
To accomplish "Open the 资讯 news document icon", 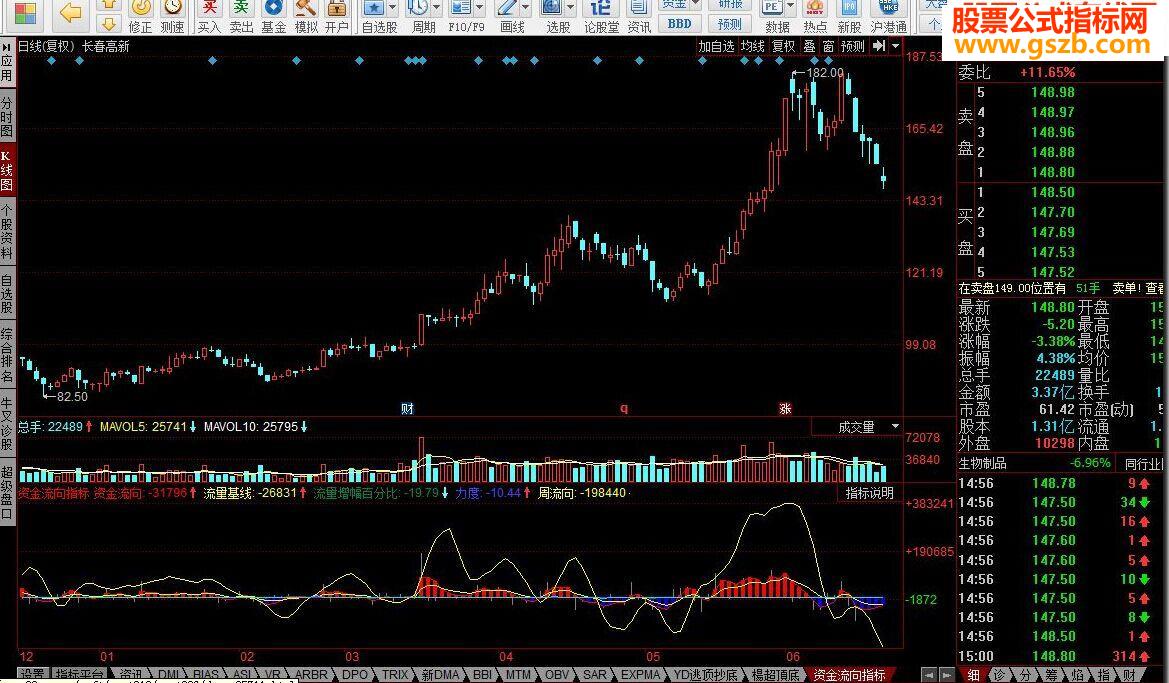I will tap(638, 7).
